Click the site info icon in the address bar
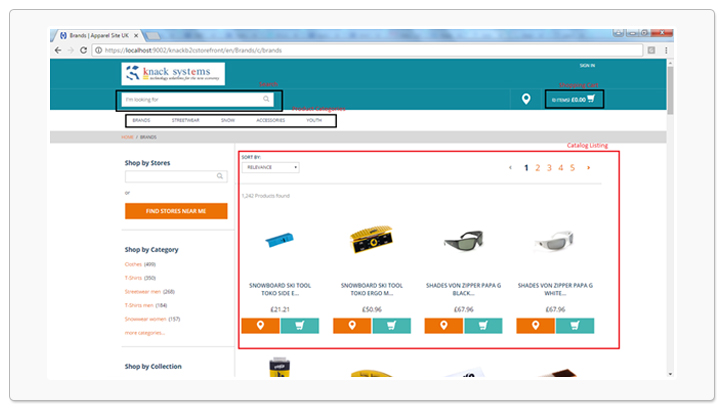Screen dimensions: 724x410 click(98, 50)
